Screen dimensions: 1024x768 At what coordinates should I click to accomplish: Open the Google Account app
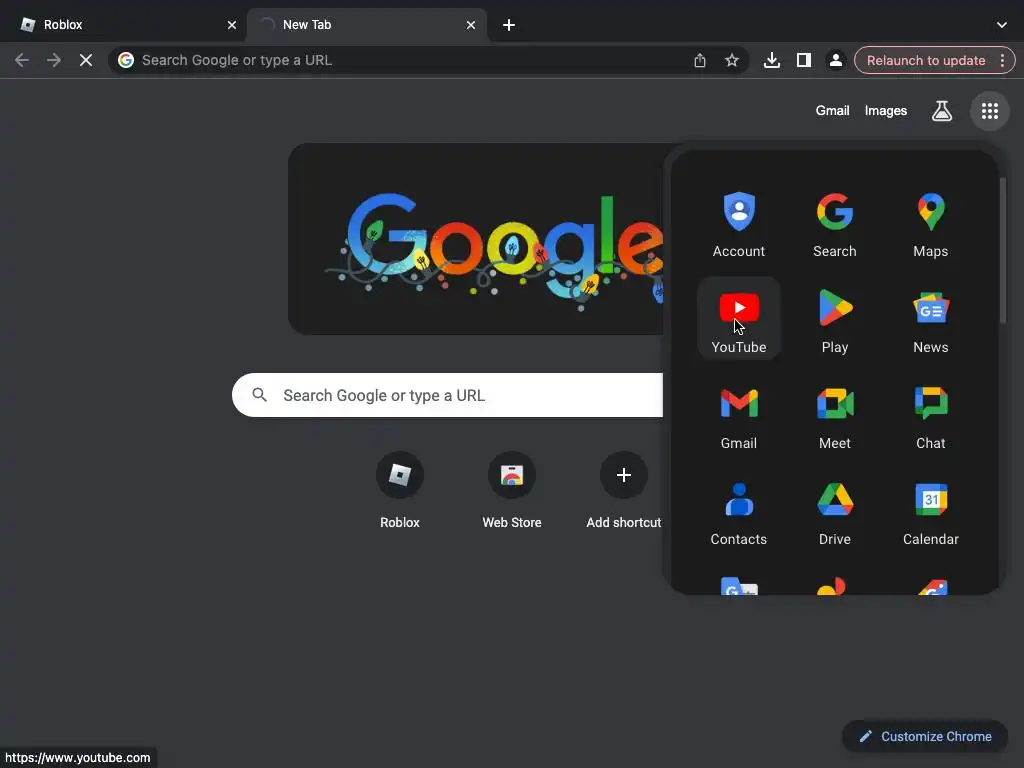[x=739, y=223]
